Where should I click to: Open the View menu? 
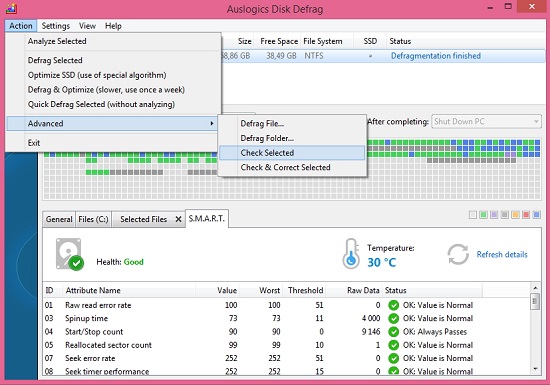87,26
